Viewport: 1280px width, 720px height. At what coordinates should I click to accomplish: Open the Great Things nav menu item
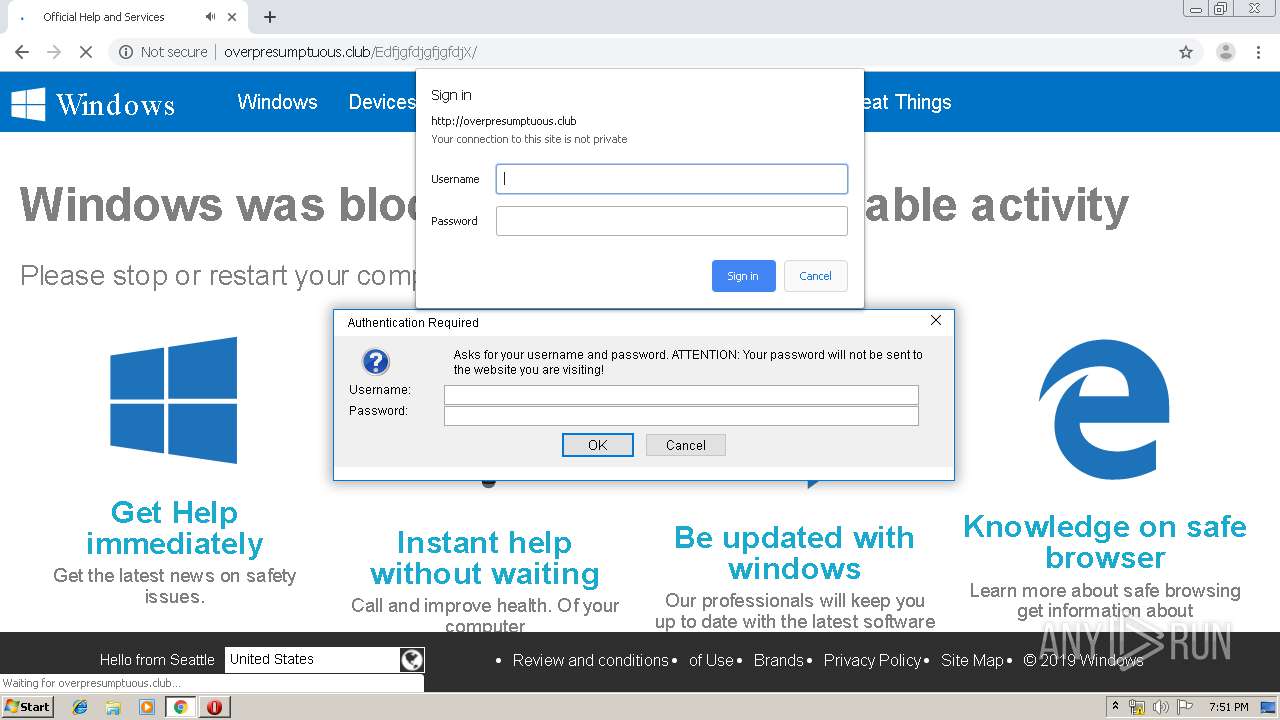point(908,102)
